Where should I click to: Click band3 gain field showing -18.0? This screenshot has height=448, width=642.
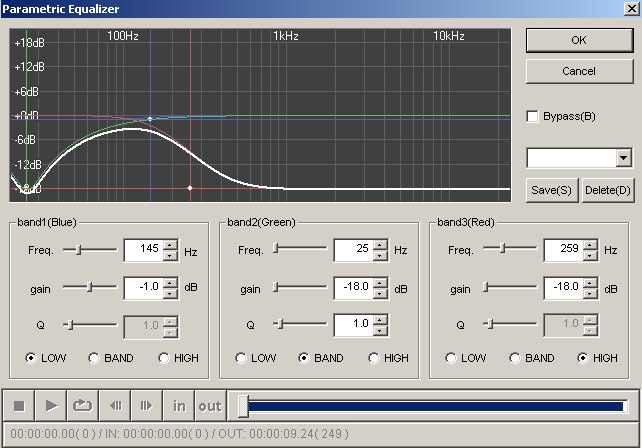(564, 288)
